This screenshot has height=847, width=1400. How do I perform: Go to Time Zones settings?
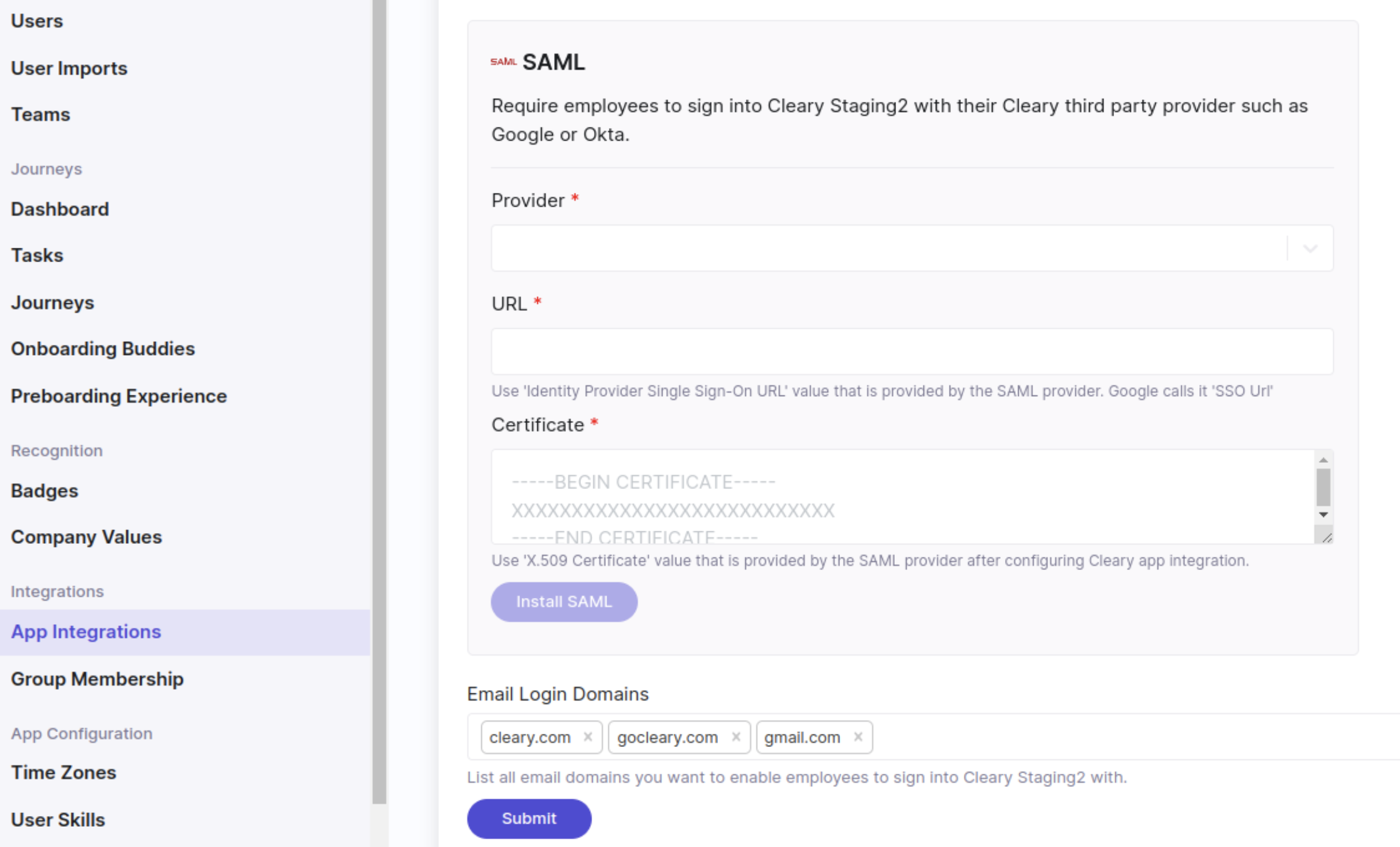coord(64,773)
